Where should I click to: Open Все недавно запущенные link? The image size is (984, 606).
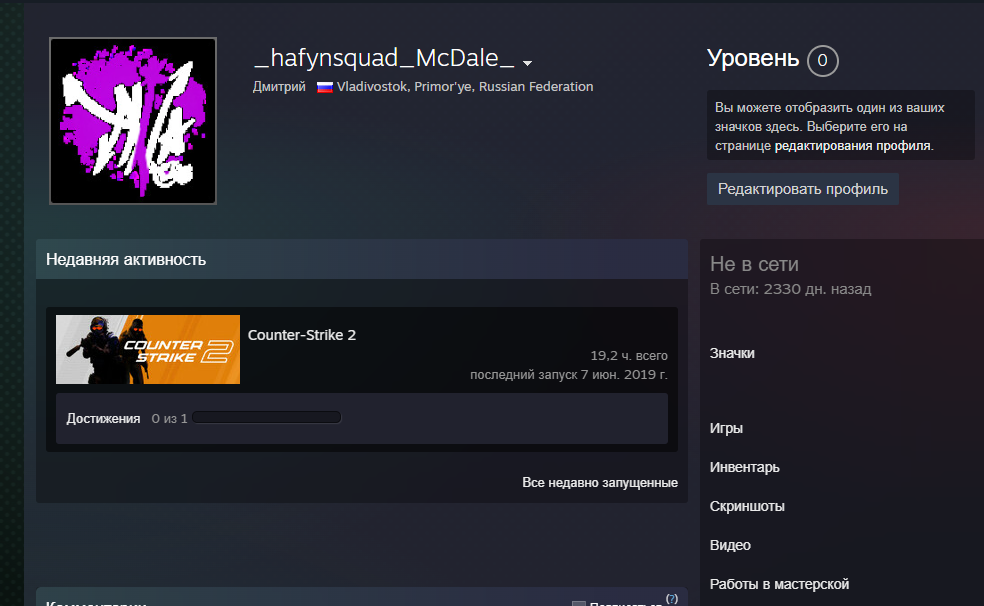pyautogui.click(x=599, y=483)
